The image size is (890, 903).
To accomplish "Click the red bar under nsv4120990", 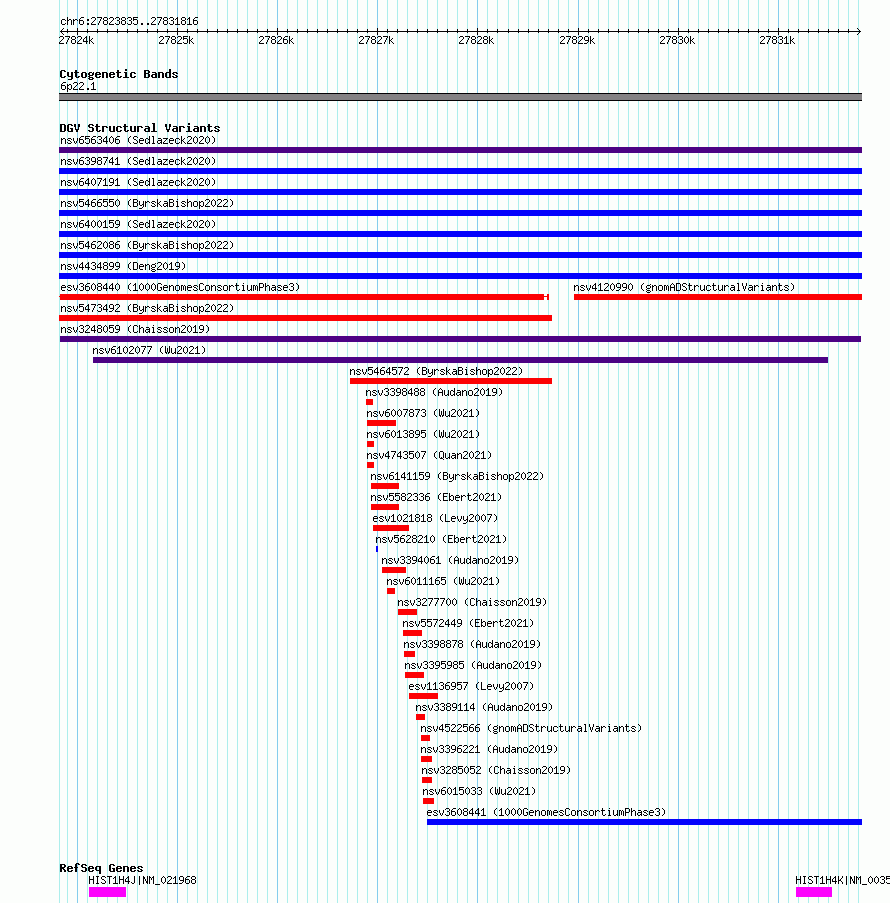I will pyautogui.click(x=718, y=297).
